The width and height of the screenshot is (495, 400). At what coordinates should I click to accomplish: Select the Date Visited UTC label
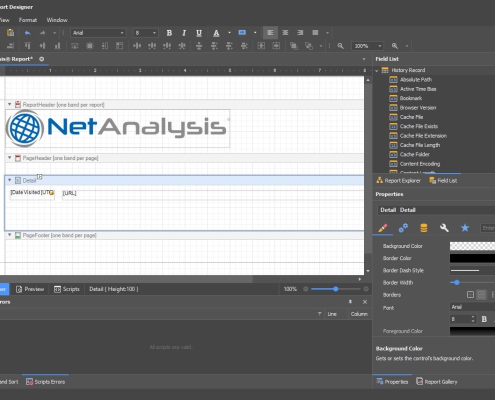coord(32,194)
